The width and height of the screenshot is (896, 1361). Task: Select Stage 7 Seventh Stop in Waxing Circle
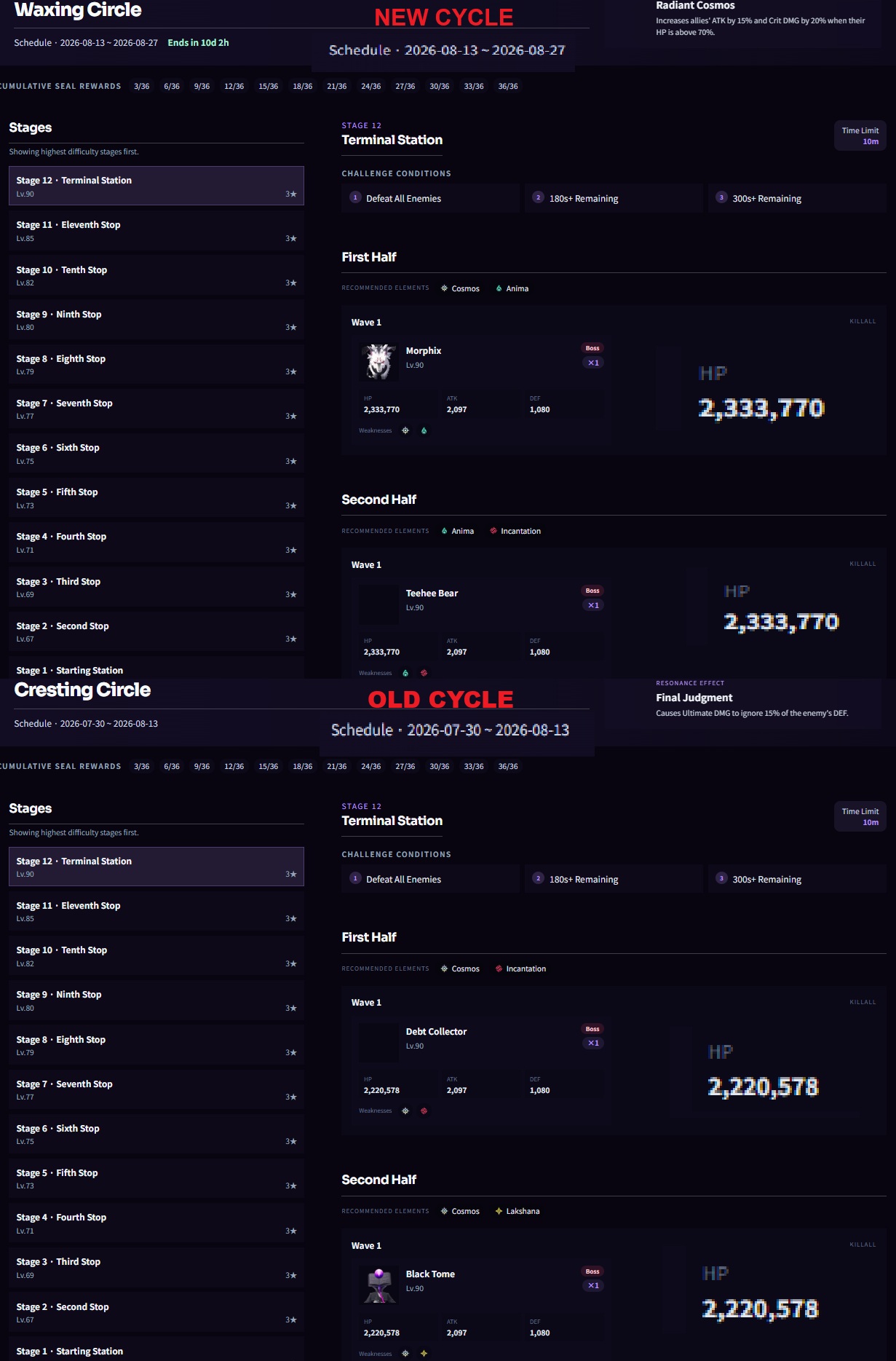click(x=156, y=409)
